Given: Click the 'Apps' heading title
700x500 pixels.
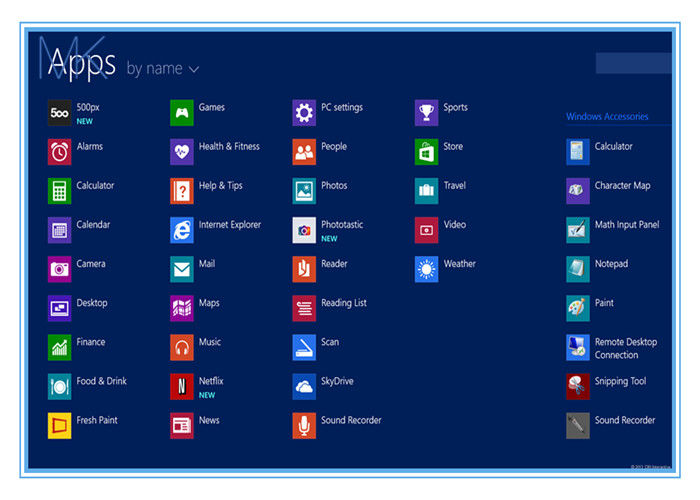Looking at the screenshot, I should pyautogui.click(x=82, y=63).
